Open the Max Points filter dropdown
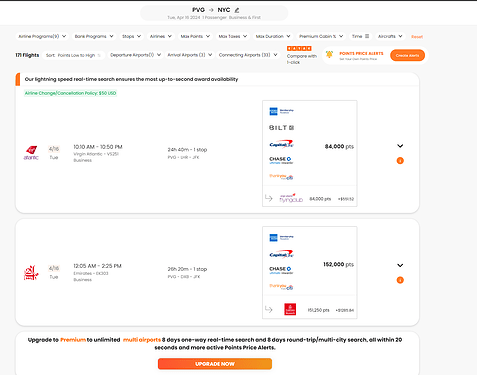This screenshot has width=477, height=375. [195, 36]
